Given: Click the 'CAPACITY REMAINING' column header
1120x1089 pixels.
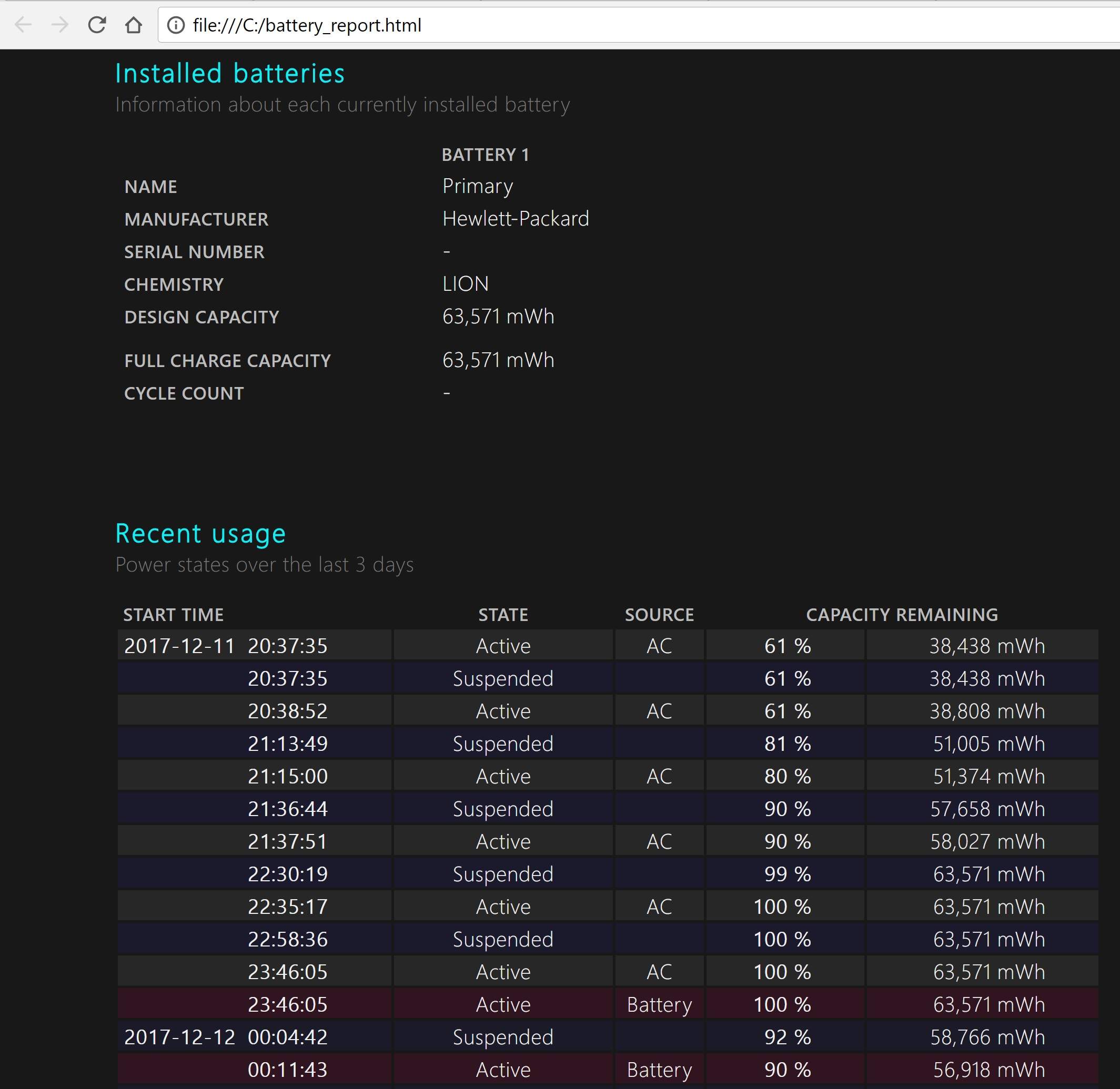Looking at the screenshot, I should pyautogui.click(x=902, y=614).
